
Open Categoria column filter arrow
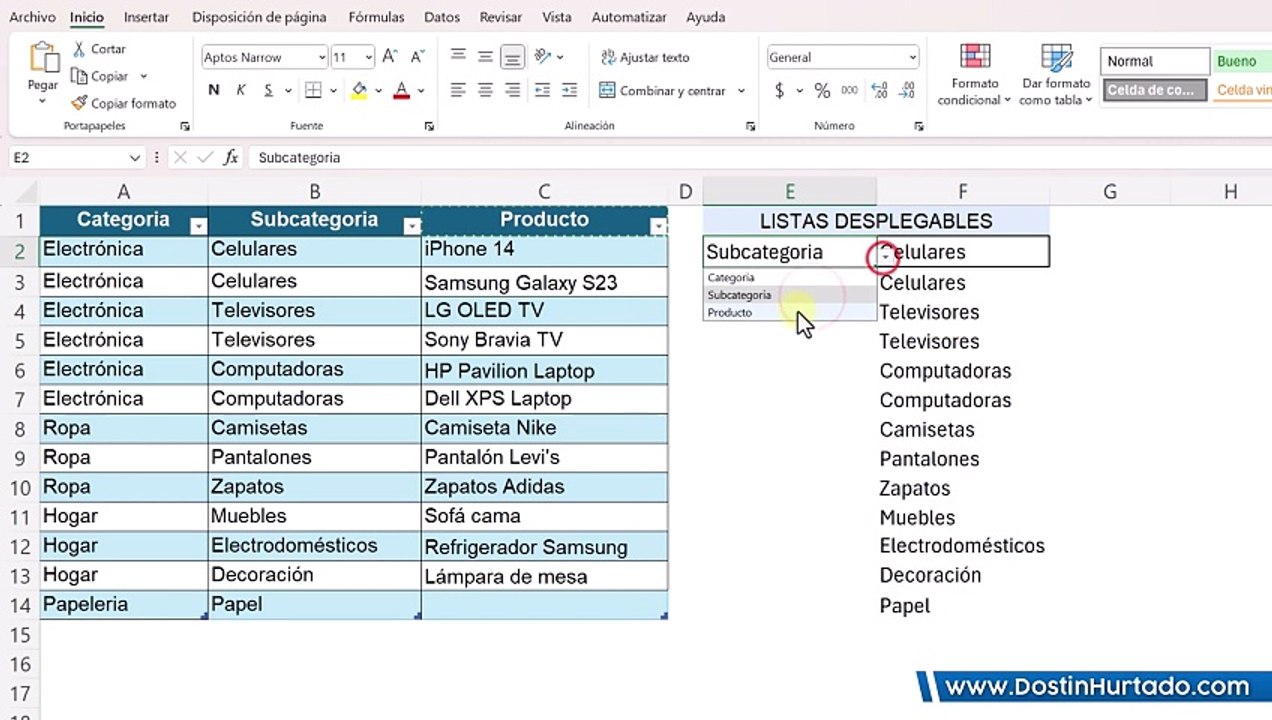tap(198, 227)
